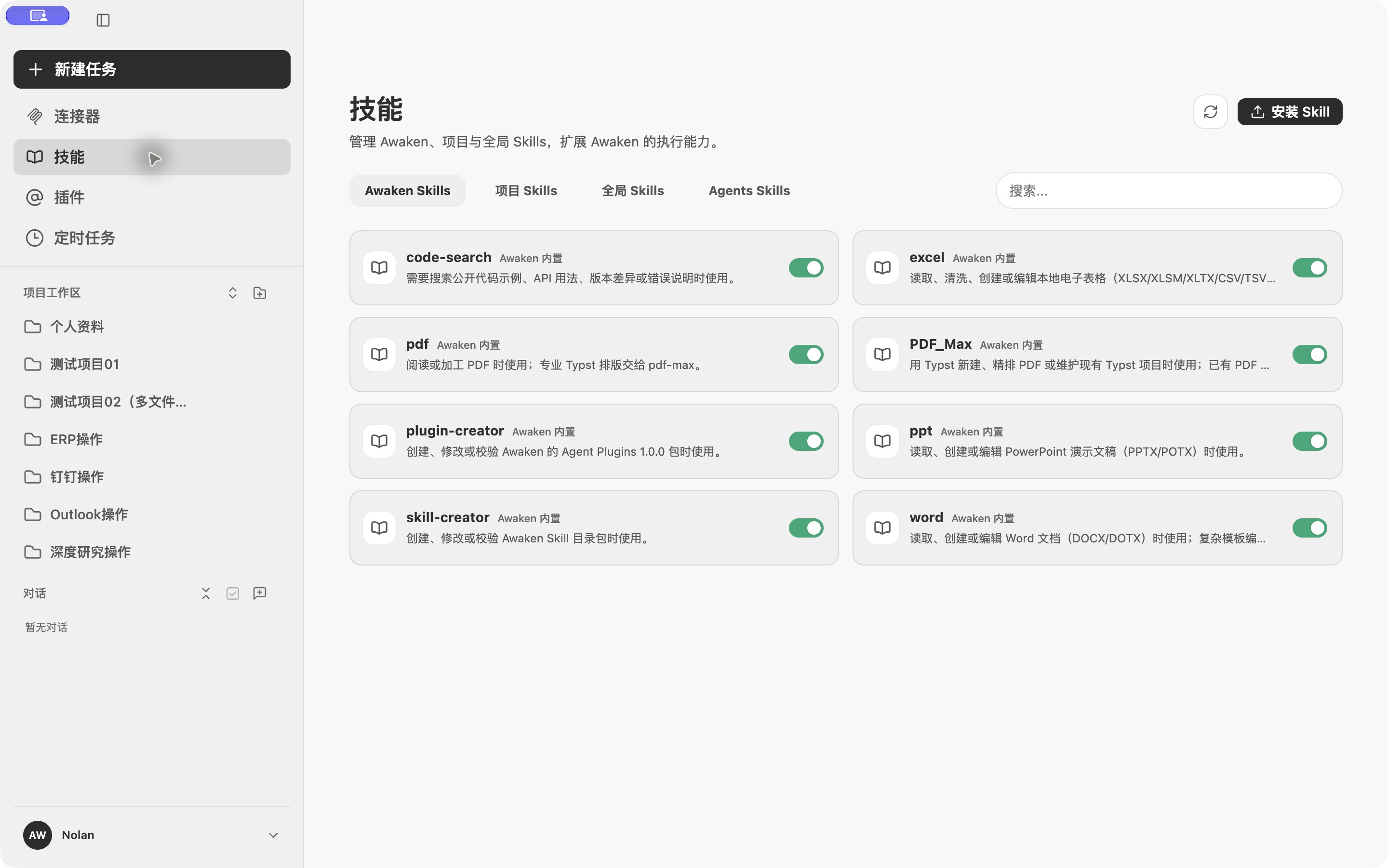Disable the plugin-creator skill toggle
1388x868 pixels.
point(806,441)
